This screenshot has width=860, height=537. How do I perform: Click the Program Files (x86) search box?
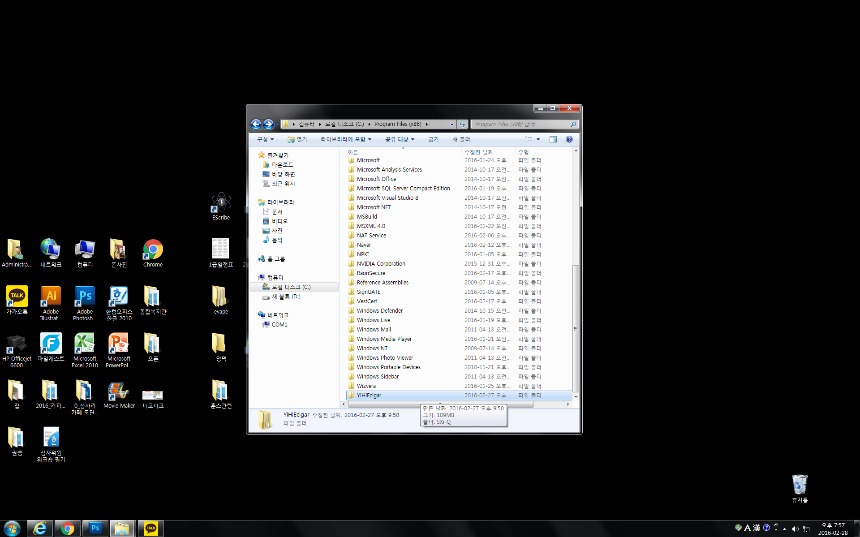(x=524, y=125)
